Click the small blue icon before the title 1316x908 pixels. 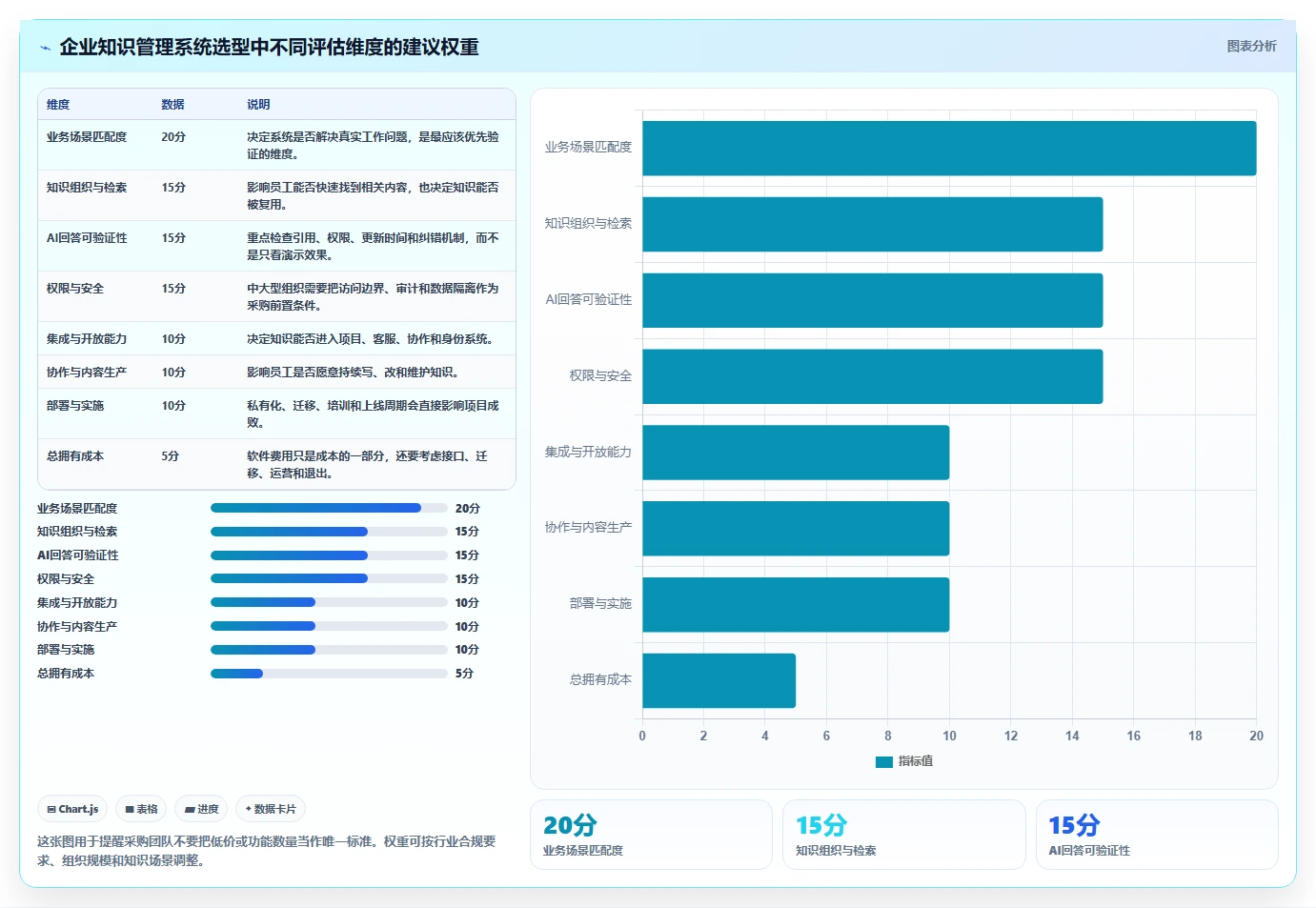(45, 48)
